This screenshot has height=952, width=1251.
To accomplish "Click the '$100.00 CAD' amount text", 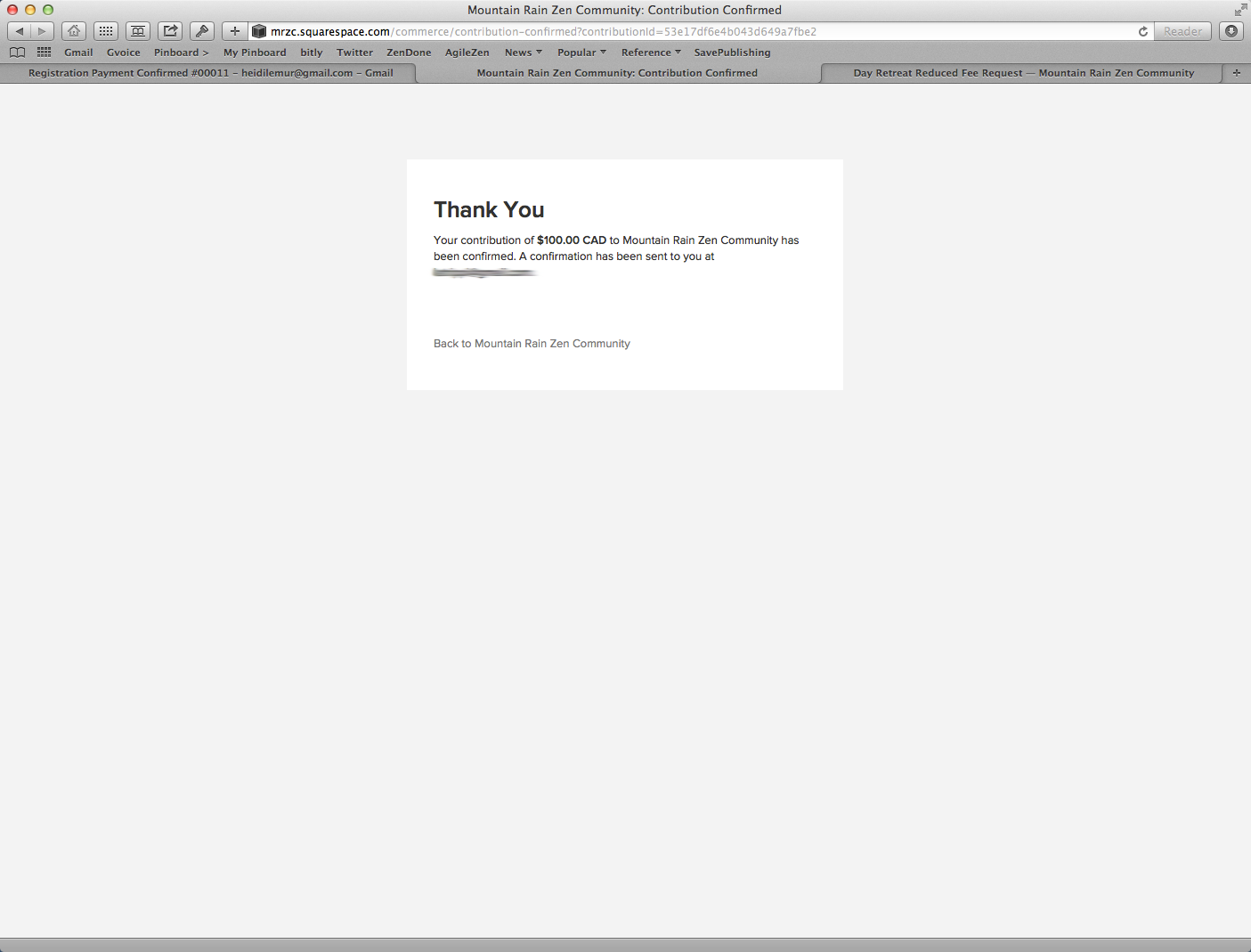I will click(572, 240).
